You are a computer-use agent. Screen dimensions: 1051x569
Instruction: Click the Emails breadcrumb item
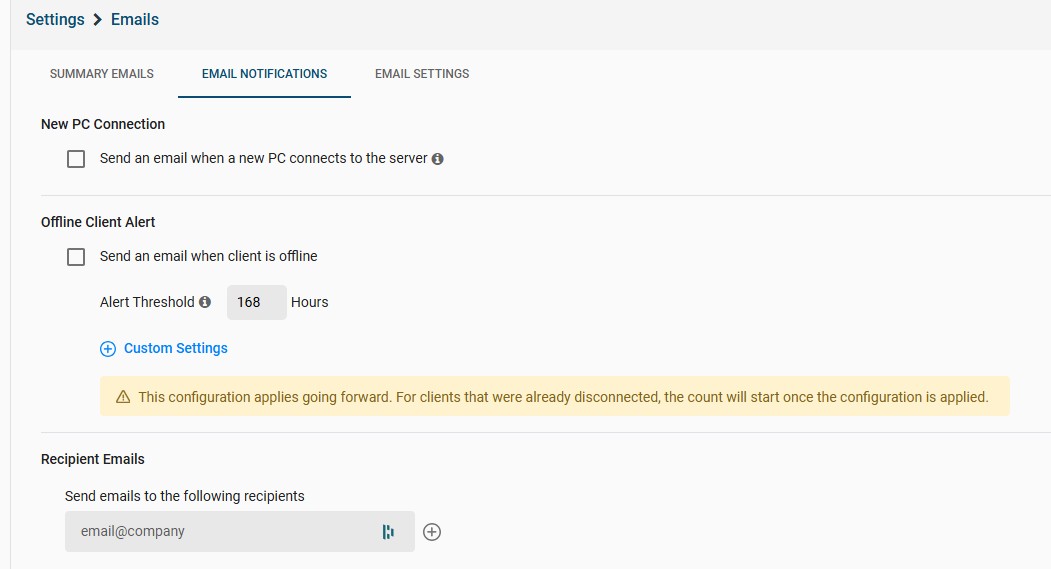point(135,20)
